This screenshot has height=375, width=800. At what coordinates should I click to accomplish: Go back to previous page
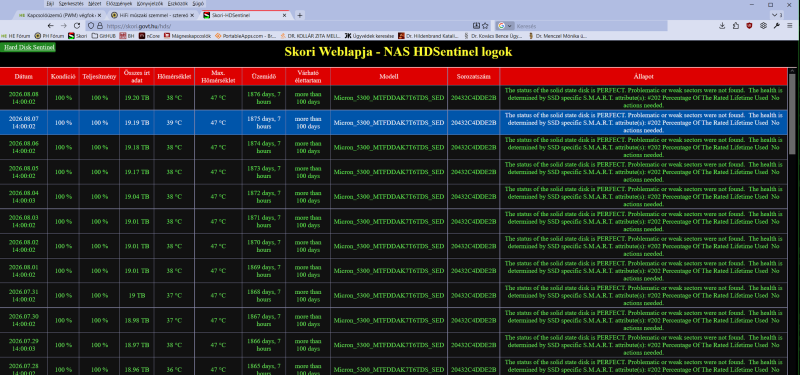click(x=51, y=26)
